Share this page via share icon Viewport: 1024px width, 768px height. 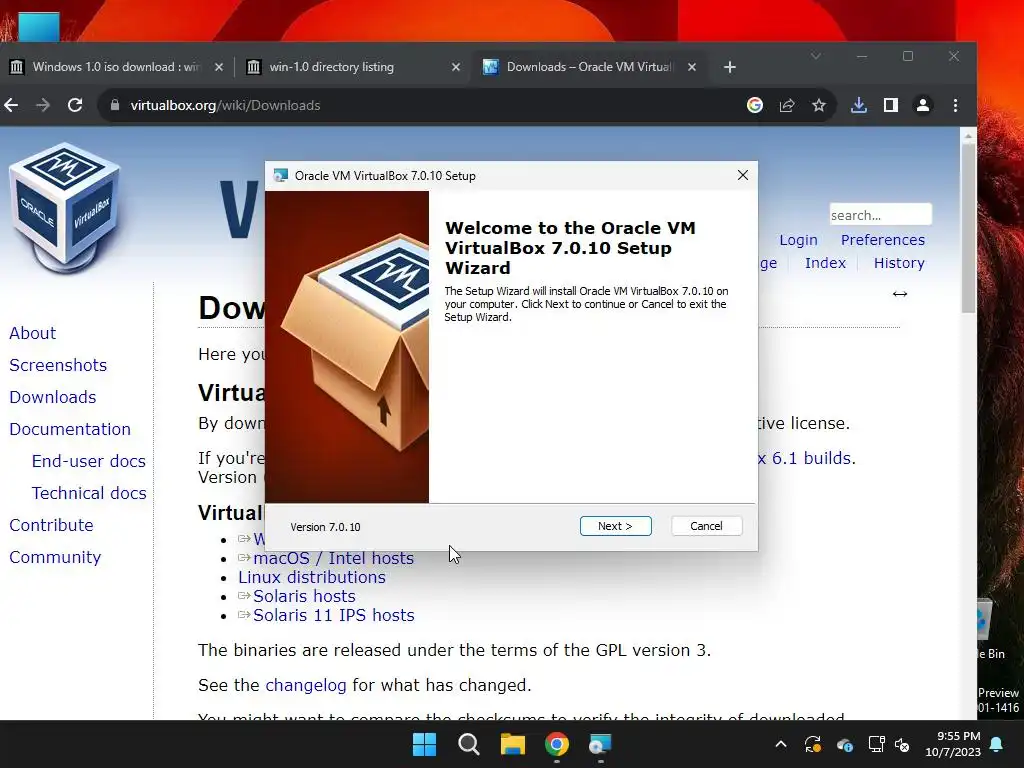tap(787, 105)
